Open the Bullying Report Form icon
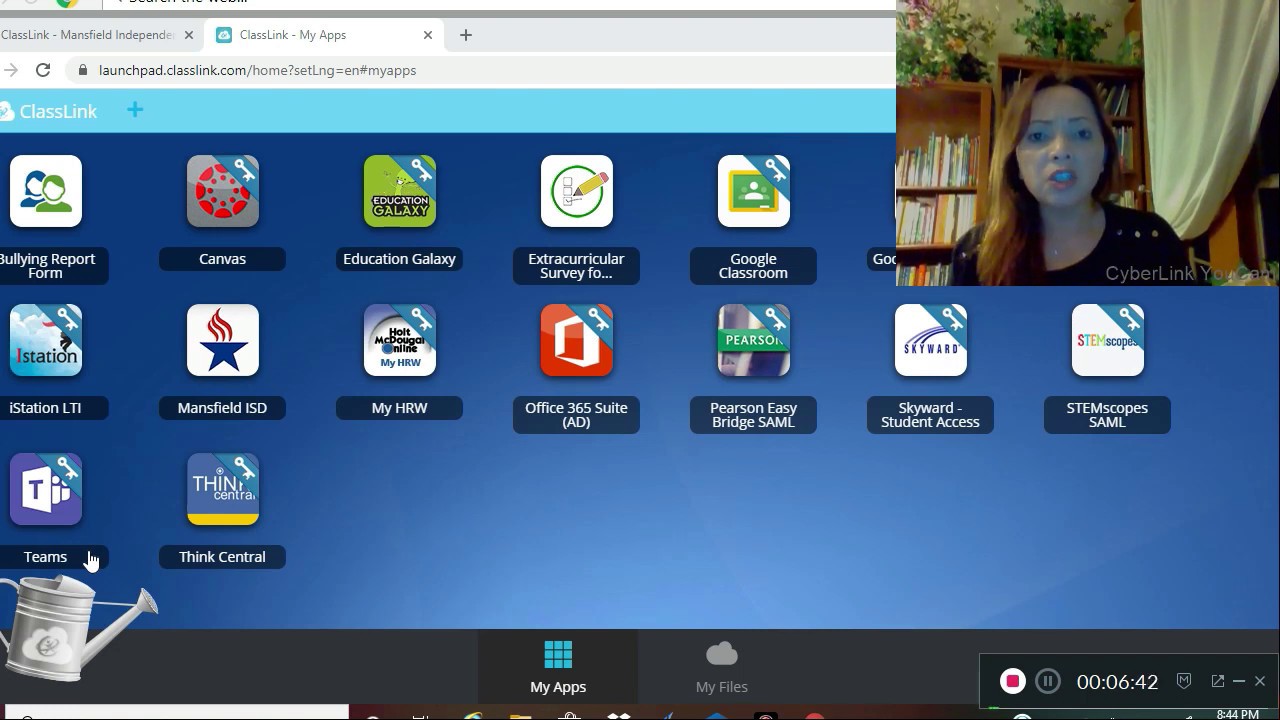The height and width of the screenshot is (720, 1280). pos(45,191)
